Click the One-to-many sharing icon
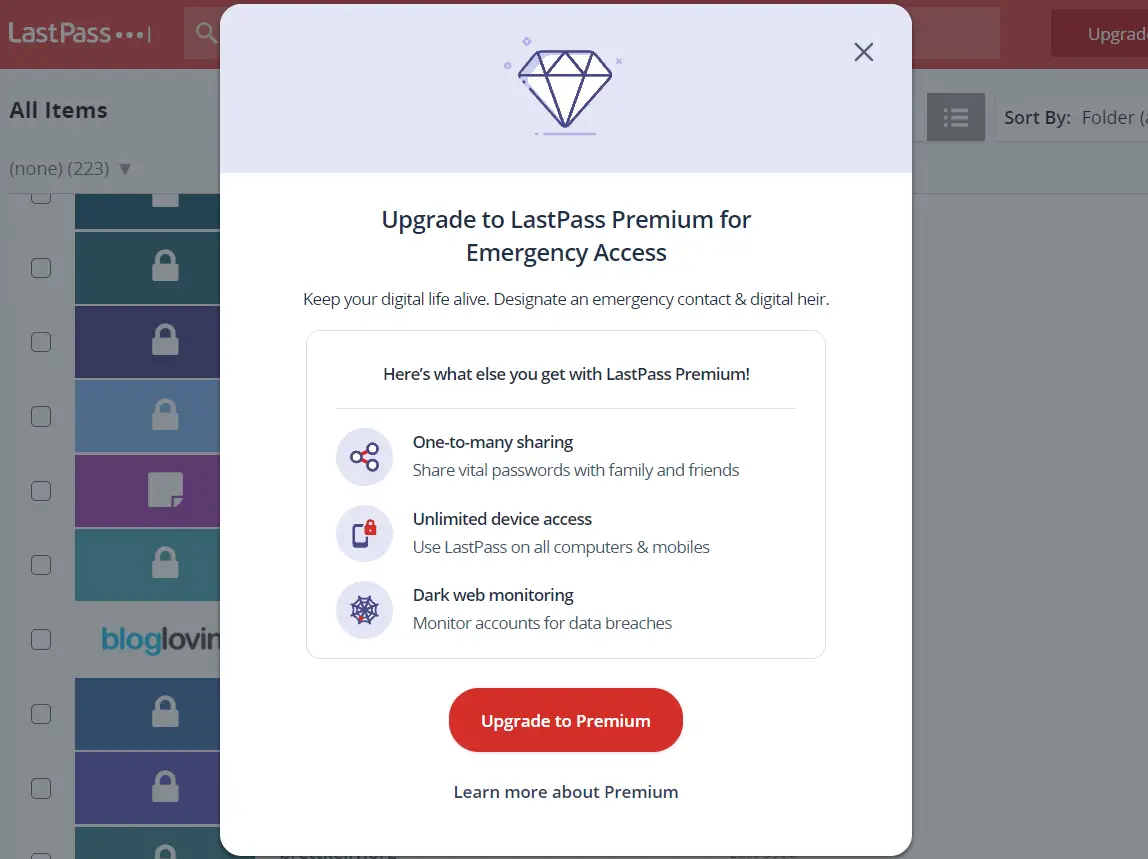 [x=365, y=457]
